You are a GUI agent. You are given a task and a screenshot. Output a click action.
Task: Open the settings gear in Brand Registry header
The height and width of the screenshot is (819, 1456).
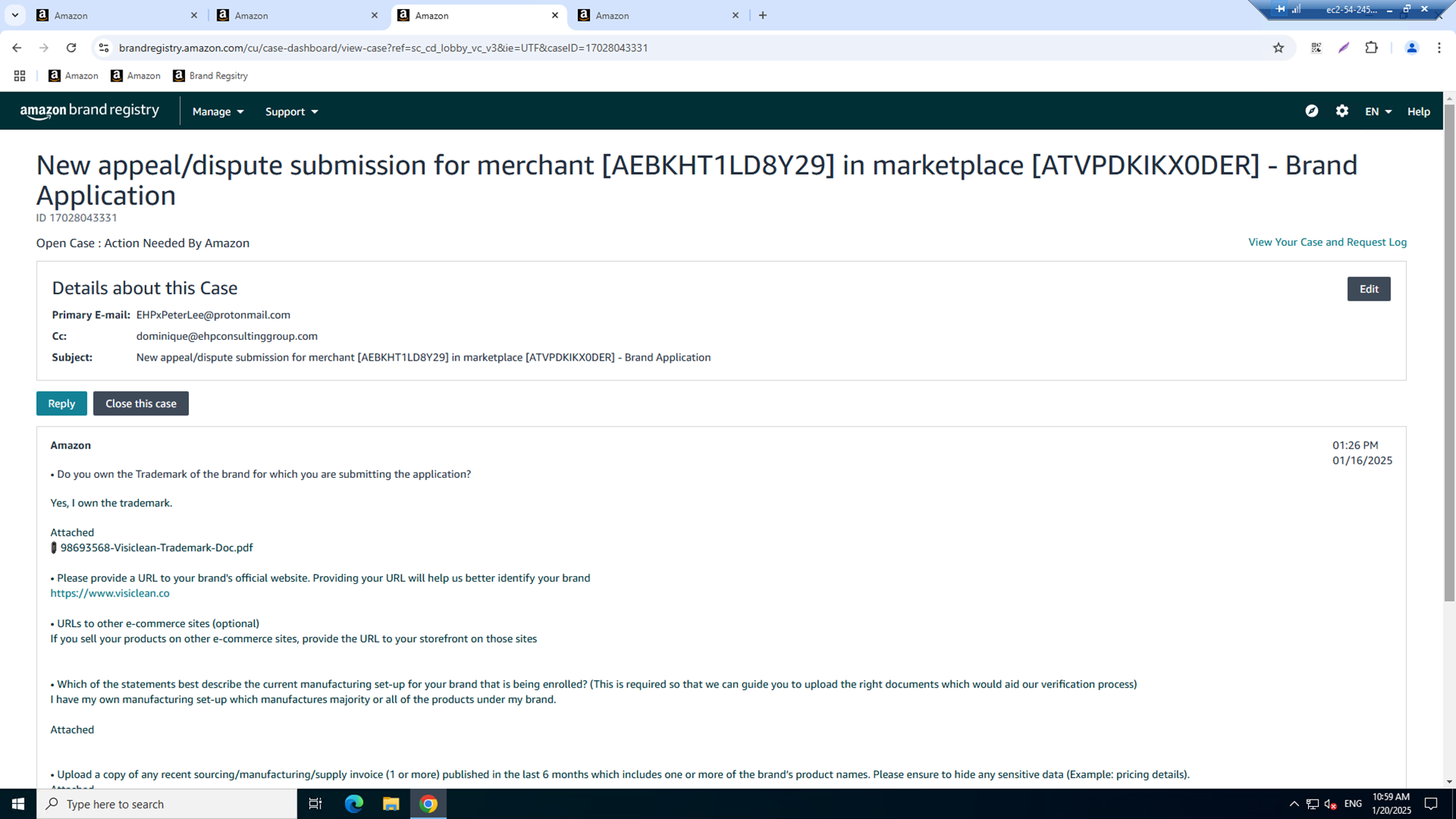(1342, 111)
